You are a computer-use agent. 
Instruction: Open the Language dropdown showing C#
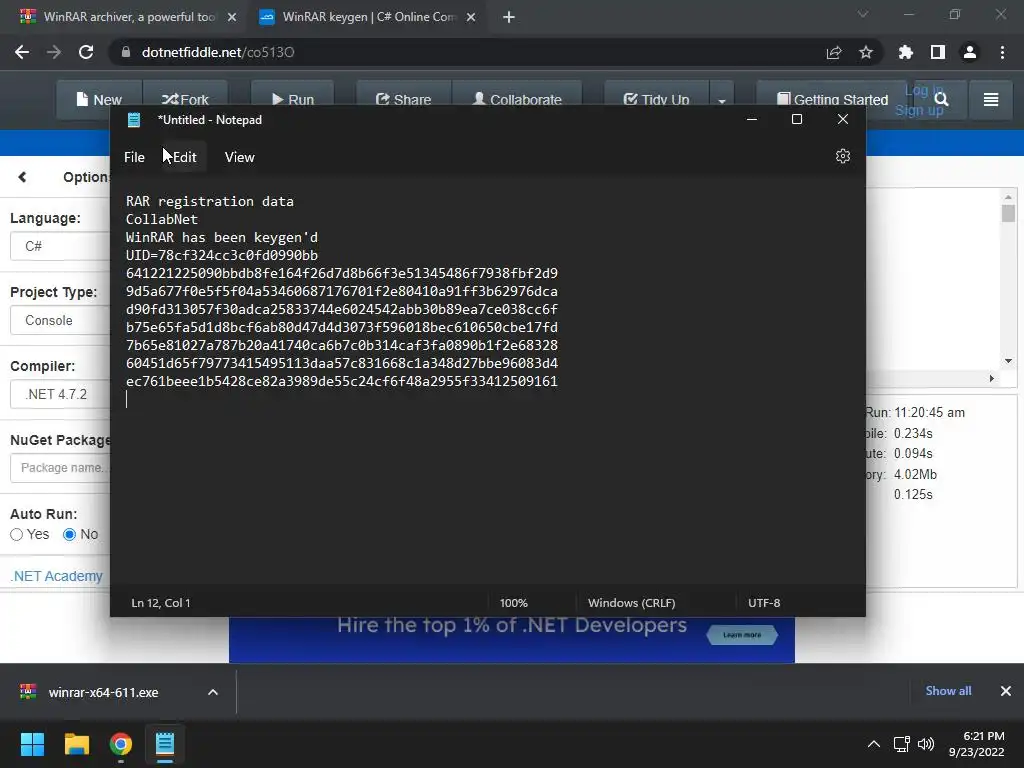point(60,246)
